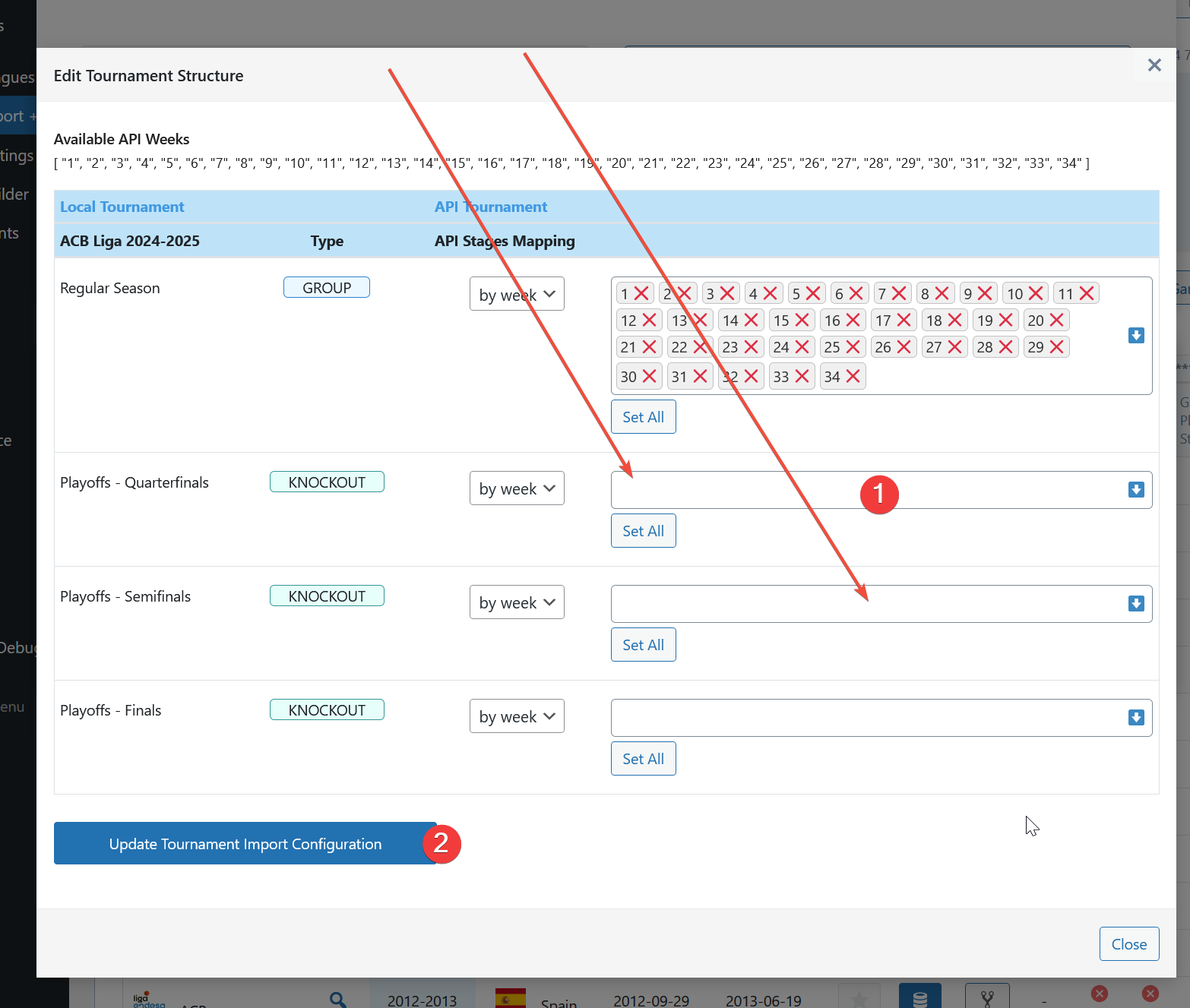Viewport: 1190px width, 1008px height.
Task: Click the 'Regular Season' row label
Action: [110, 288]
